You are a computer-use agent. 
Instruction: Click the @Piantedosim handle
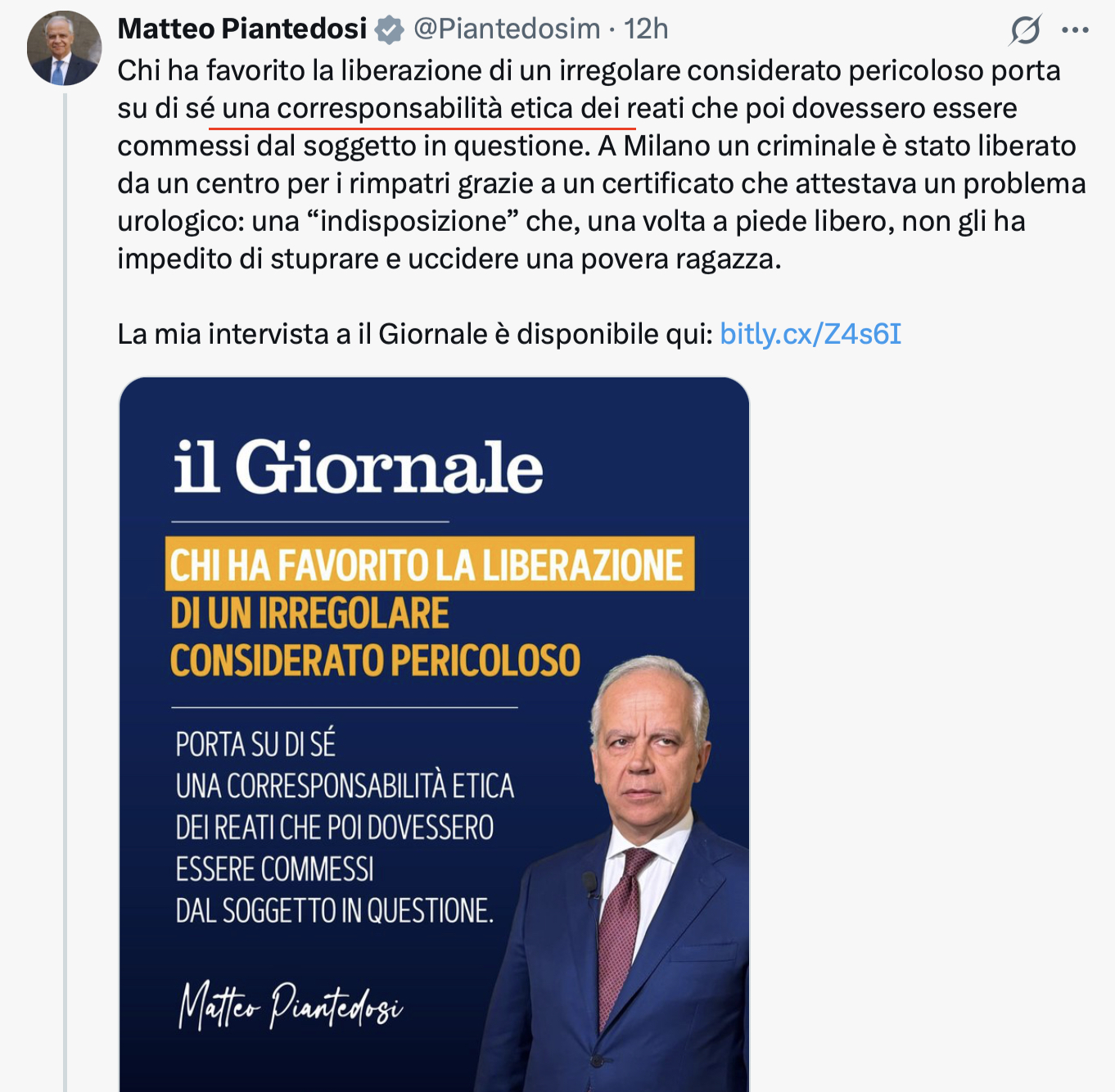tap(507, 29)
